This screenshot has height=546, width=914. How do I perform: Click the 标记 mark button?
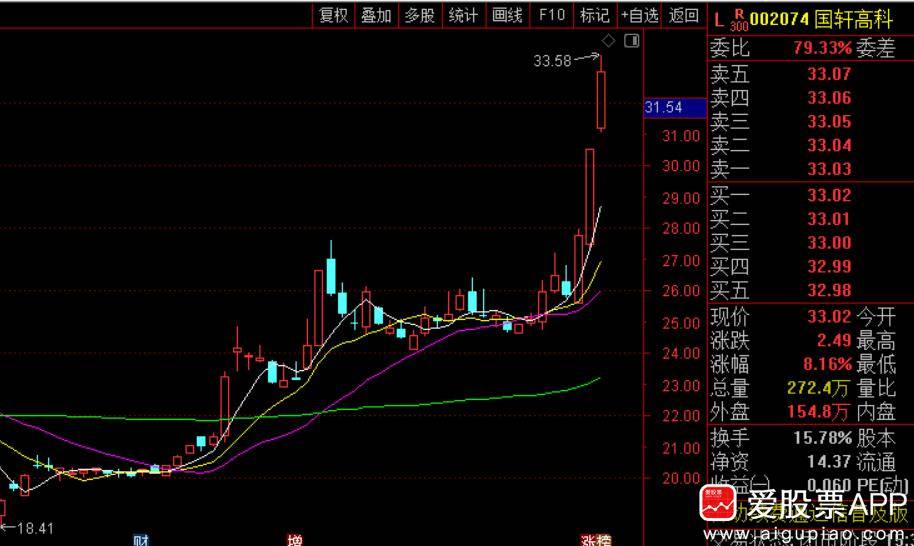pyautogui.click(x=595, y=16)
